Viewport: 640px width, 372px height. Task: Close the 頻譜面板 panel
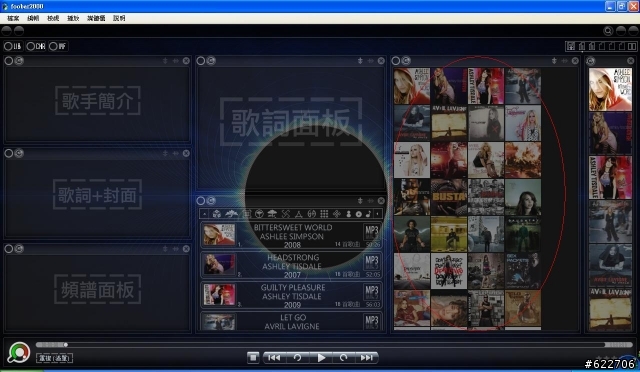(x=186, y=249)
